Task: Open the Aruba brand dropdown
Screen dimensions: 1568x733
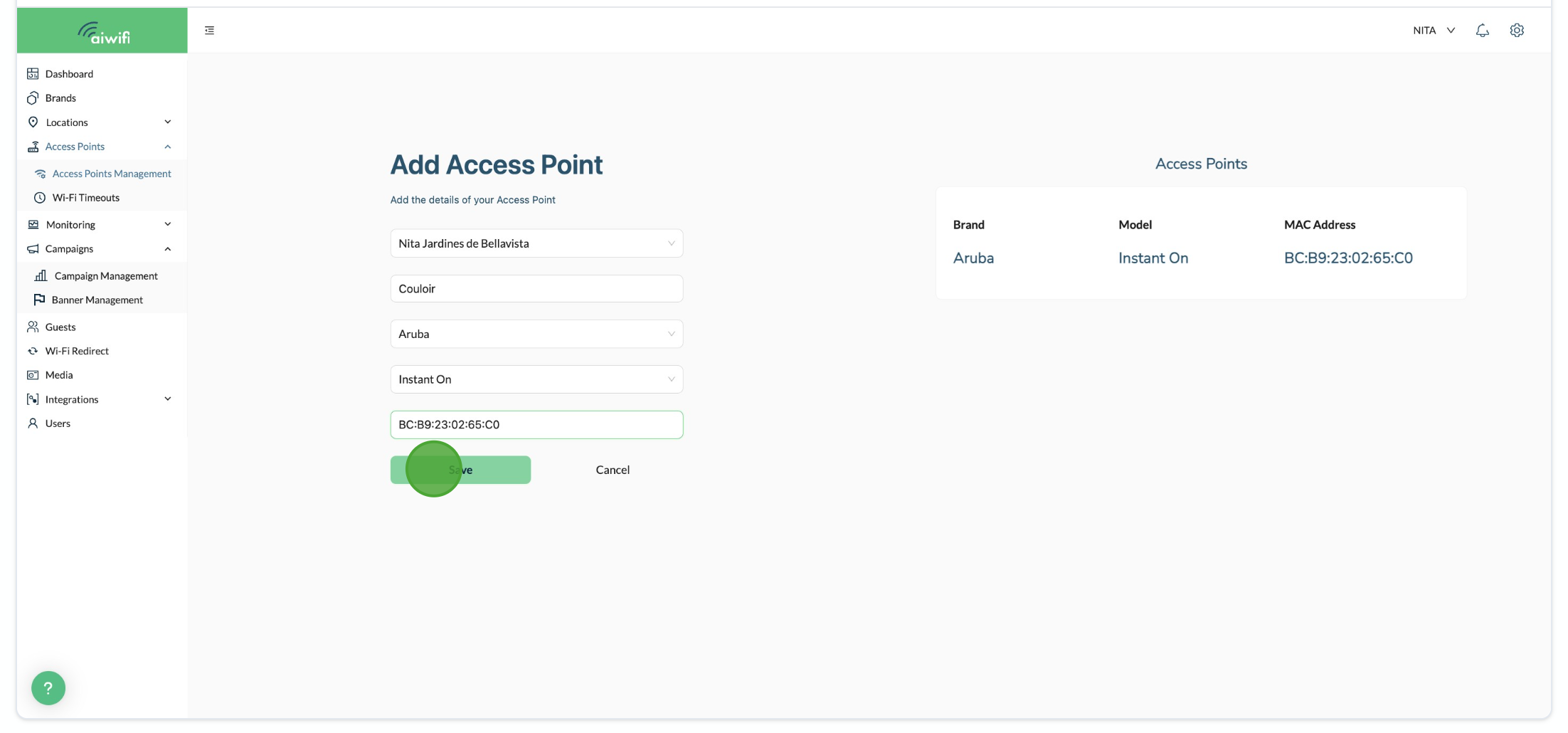Action: (x=536, y=334)
